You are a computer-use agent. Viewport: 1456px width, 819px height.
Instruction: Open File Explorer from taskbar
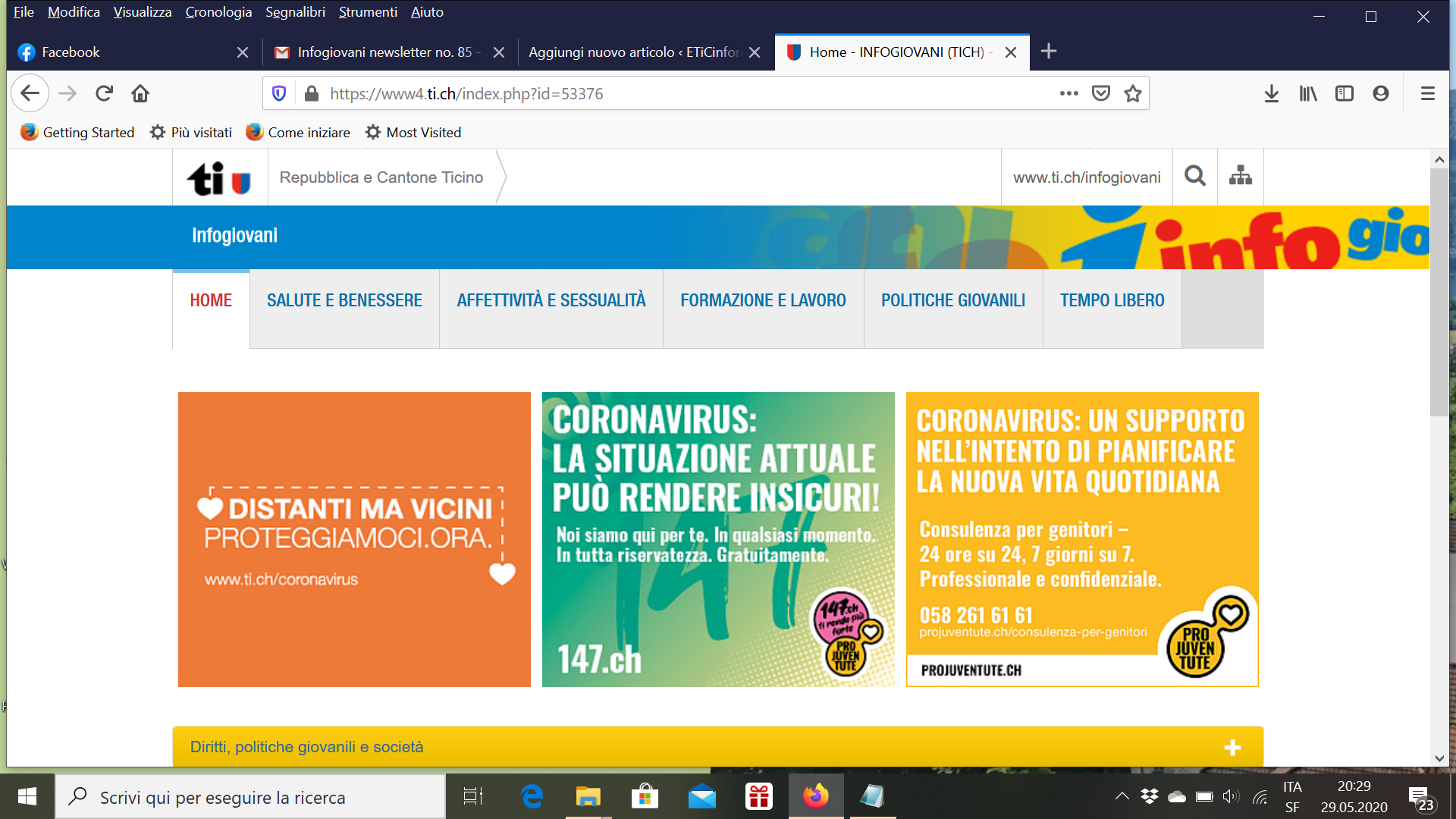point(588,796)
